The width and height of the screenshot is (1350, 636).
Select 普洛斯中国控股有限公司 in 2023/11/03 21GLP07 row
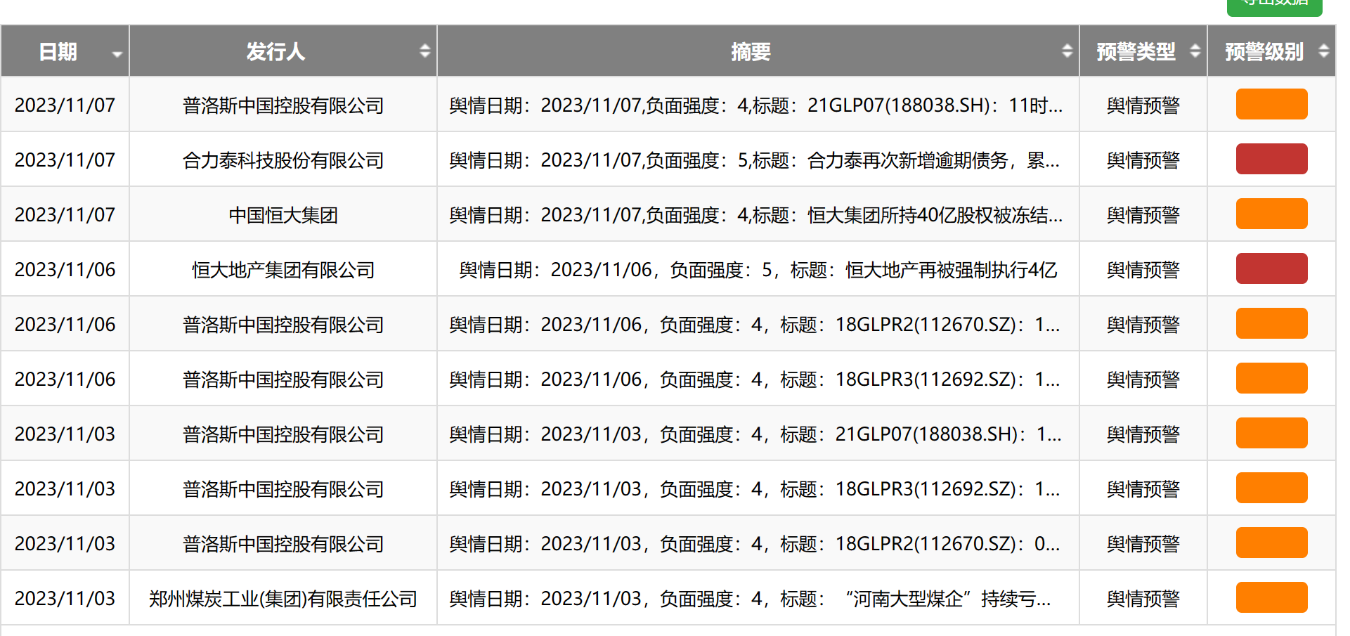coord(283,435)
